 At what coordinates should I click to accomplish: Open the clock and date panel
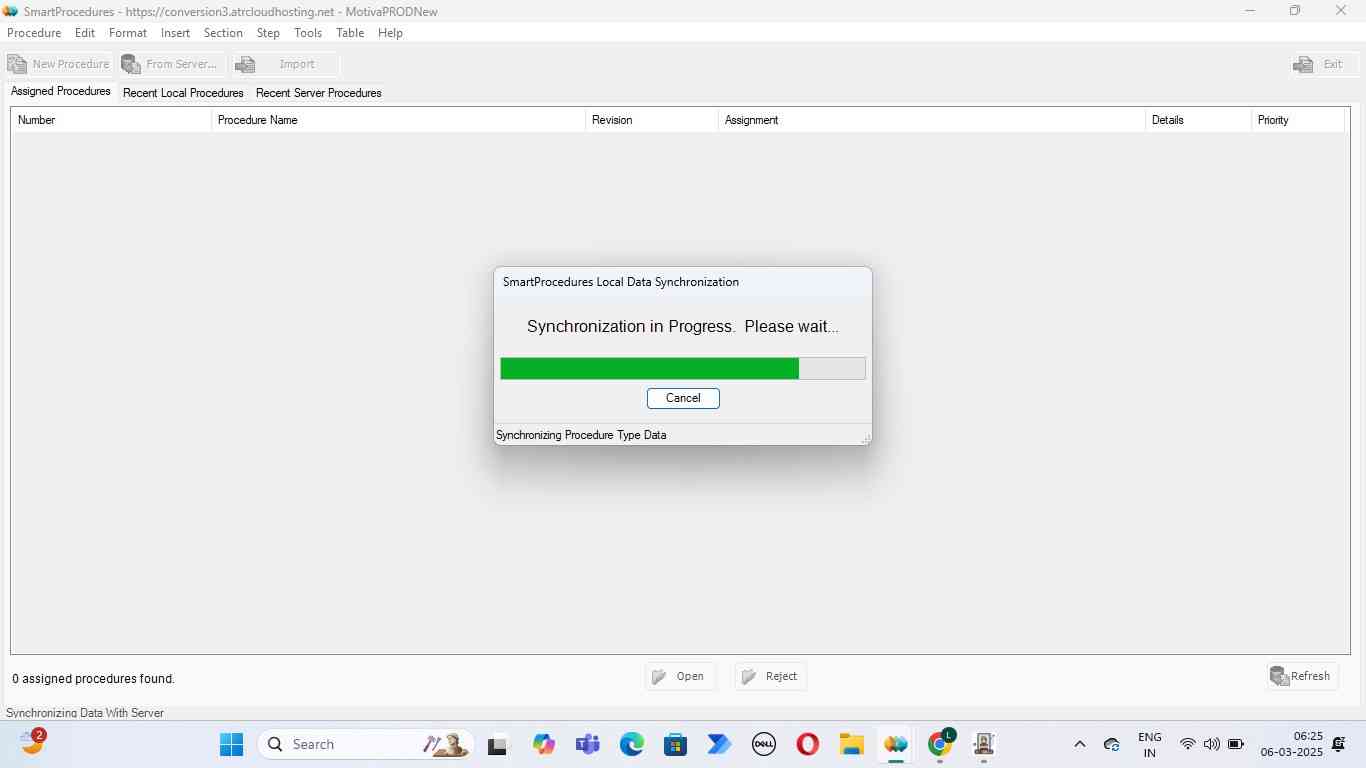[x=1291, y=744]
